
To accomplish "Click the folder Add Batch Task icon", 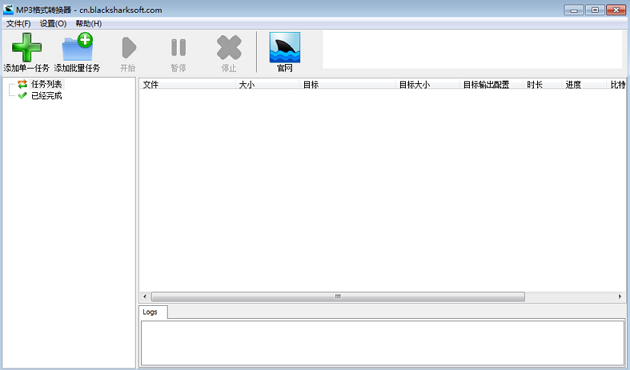I will click(x=77, y=47).
